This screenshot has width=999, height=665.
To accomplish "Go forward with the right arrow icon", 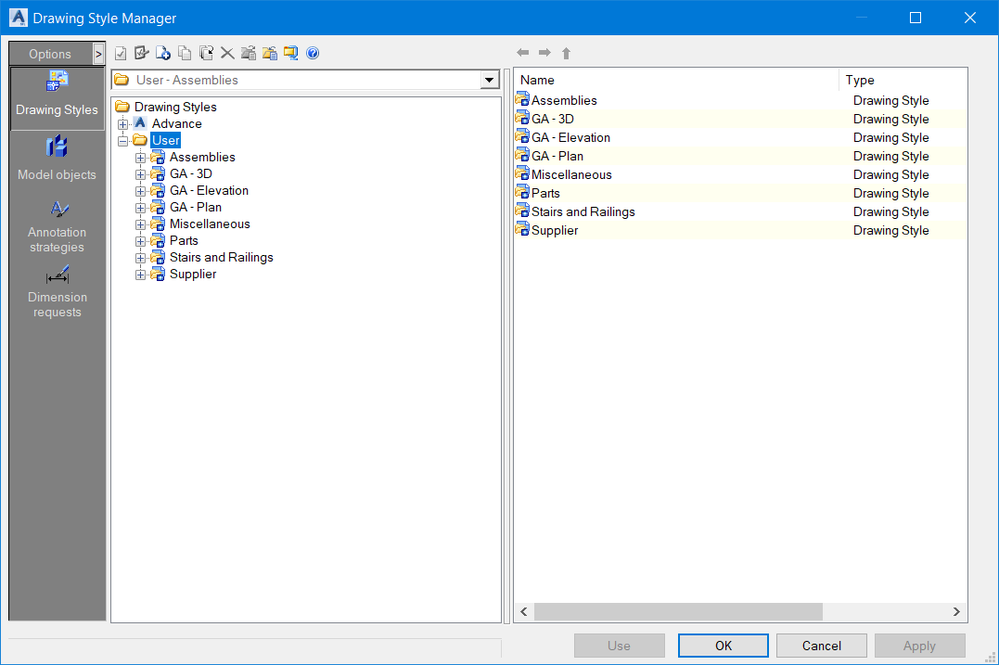I will pos(545,53).
